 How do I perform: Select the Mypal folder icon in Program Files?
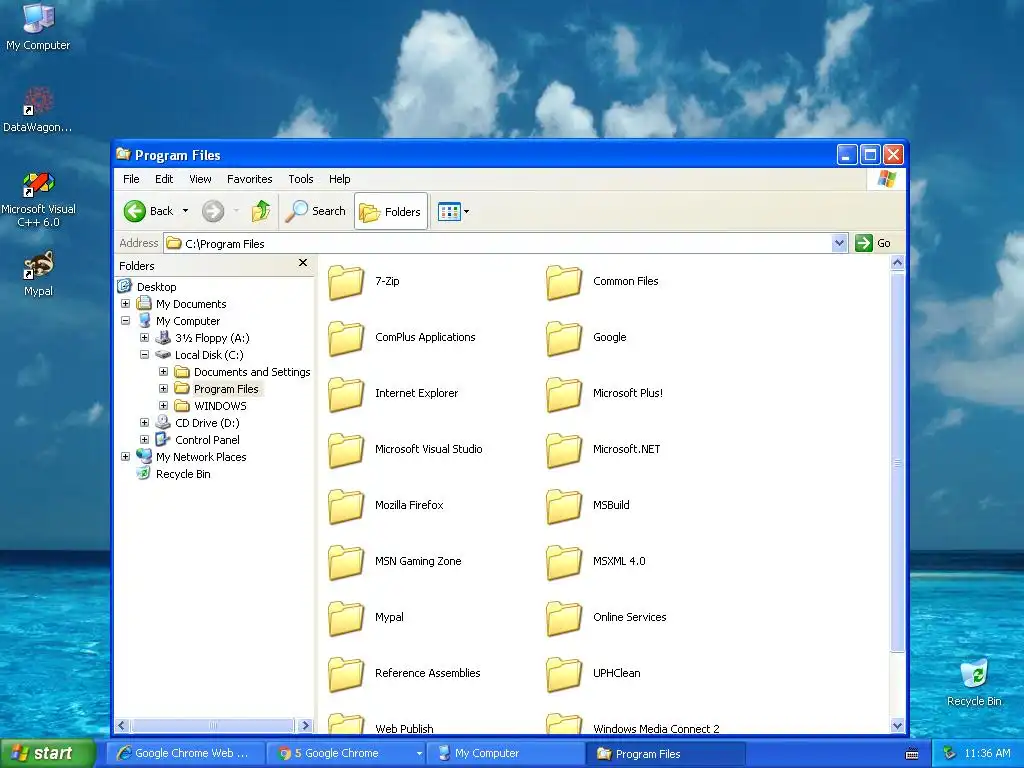tap(346, 618)
